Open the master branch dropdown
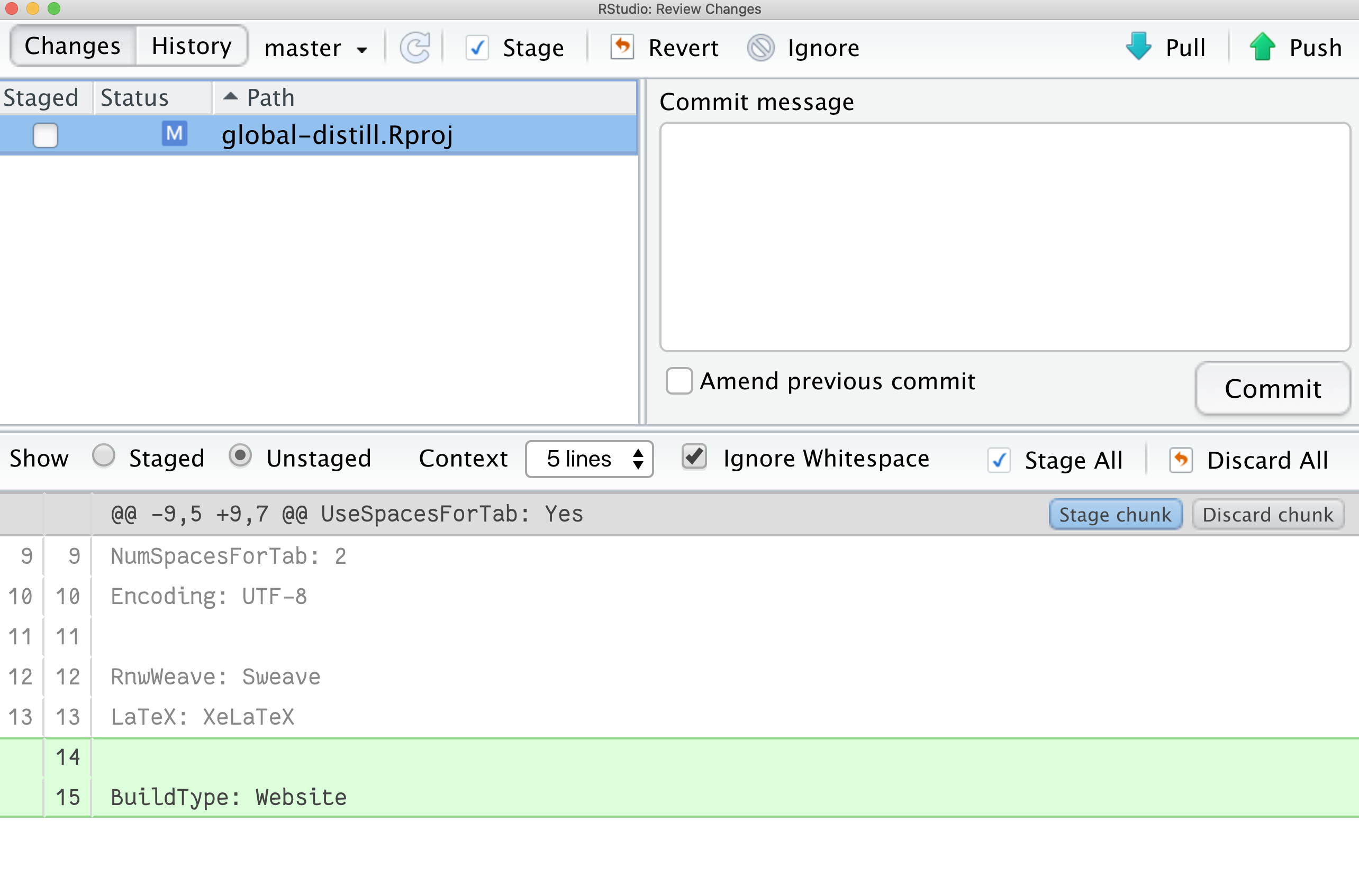This screenshot has height=896, width=1359. click(315, 48)
